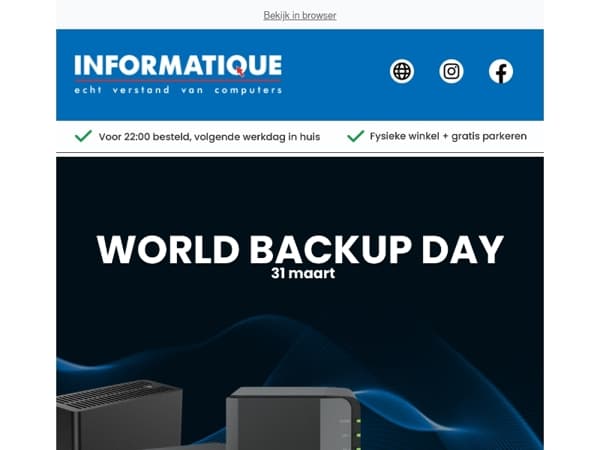Select the 'Fysieke winkel + gratis parkeren' text
The image size is (600, 450).
click(x=448, y=136)
